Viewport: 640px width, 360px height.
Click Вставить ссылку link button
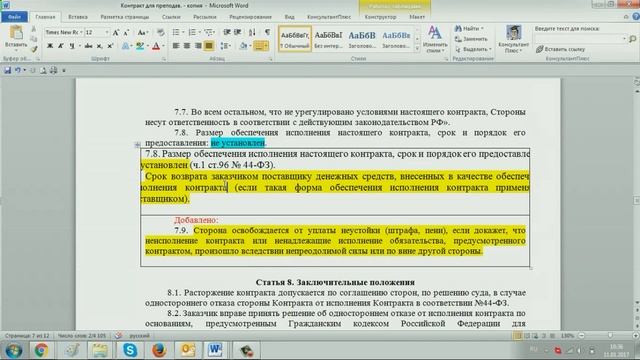click(x=560, y=49)
